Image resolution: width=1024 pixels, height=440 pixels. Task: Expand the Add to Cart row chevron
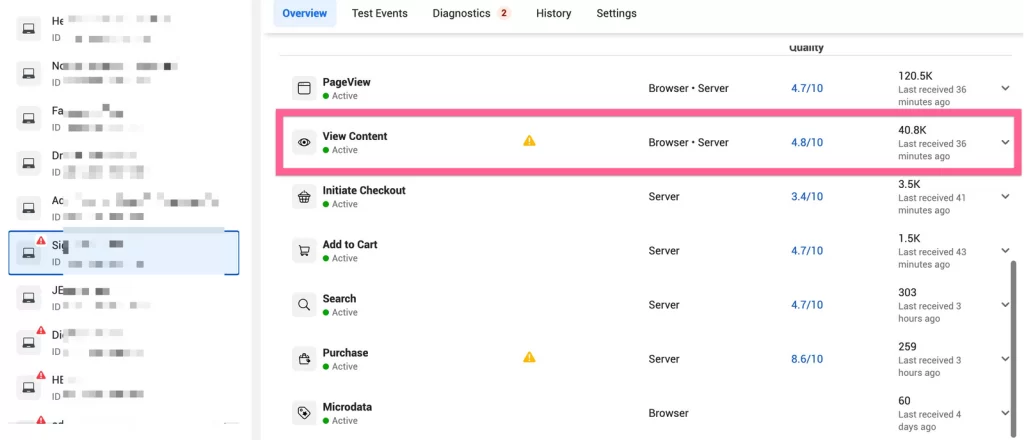[x=1005, y=251]
